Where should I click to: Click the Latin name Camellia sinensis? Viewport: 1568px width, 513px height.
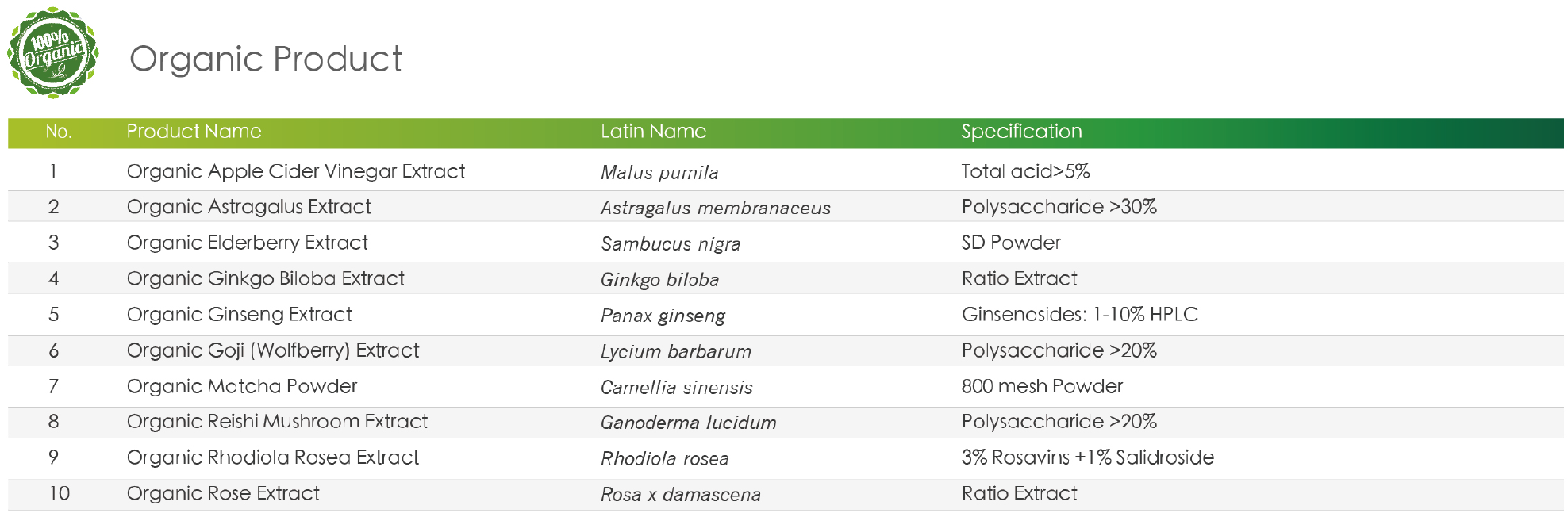click(676, 387)
